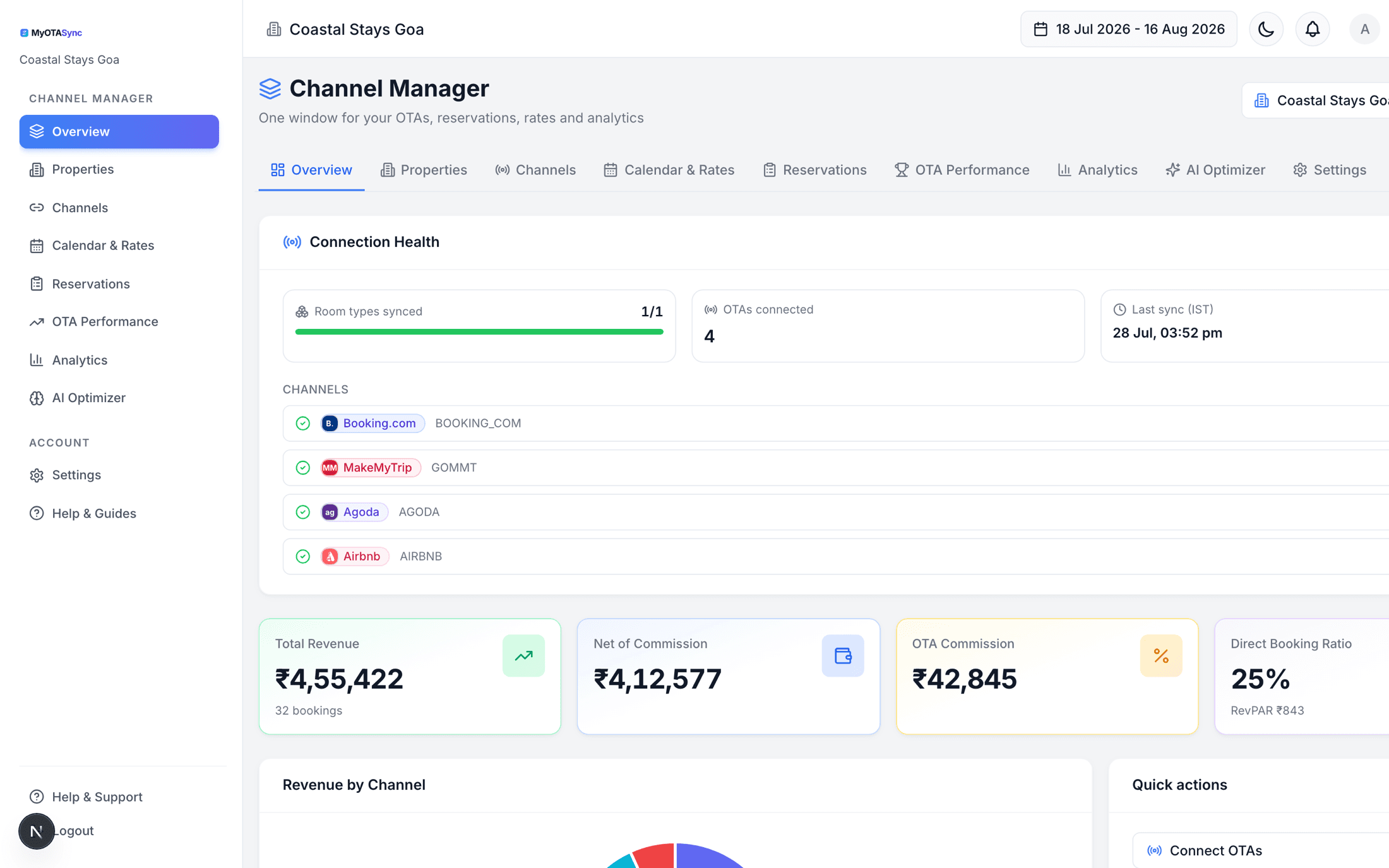Click the Net of Commission wallet icon
Viewport: 1389px width, 868px height.
(843, 656)
